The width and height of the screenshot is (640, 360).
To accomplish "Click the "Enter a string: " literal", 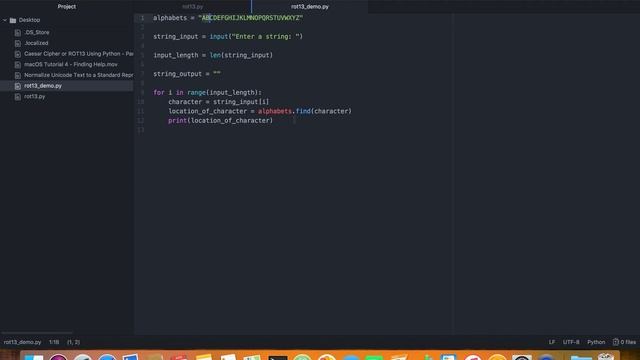I will coord(265,37).
